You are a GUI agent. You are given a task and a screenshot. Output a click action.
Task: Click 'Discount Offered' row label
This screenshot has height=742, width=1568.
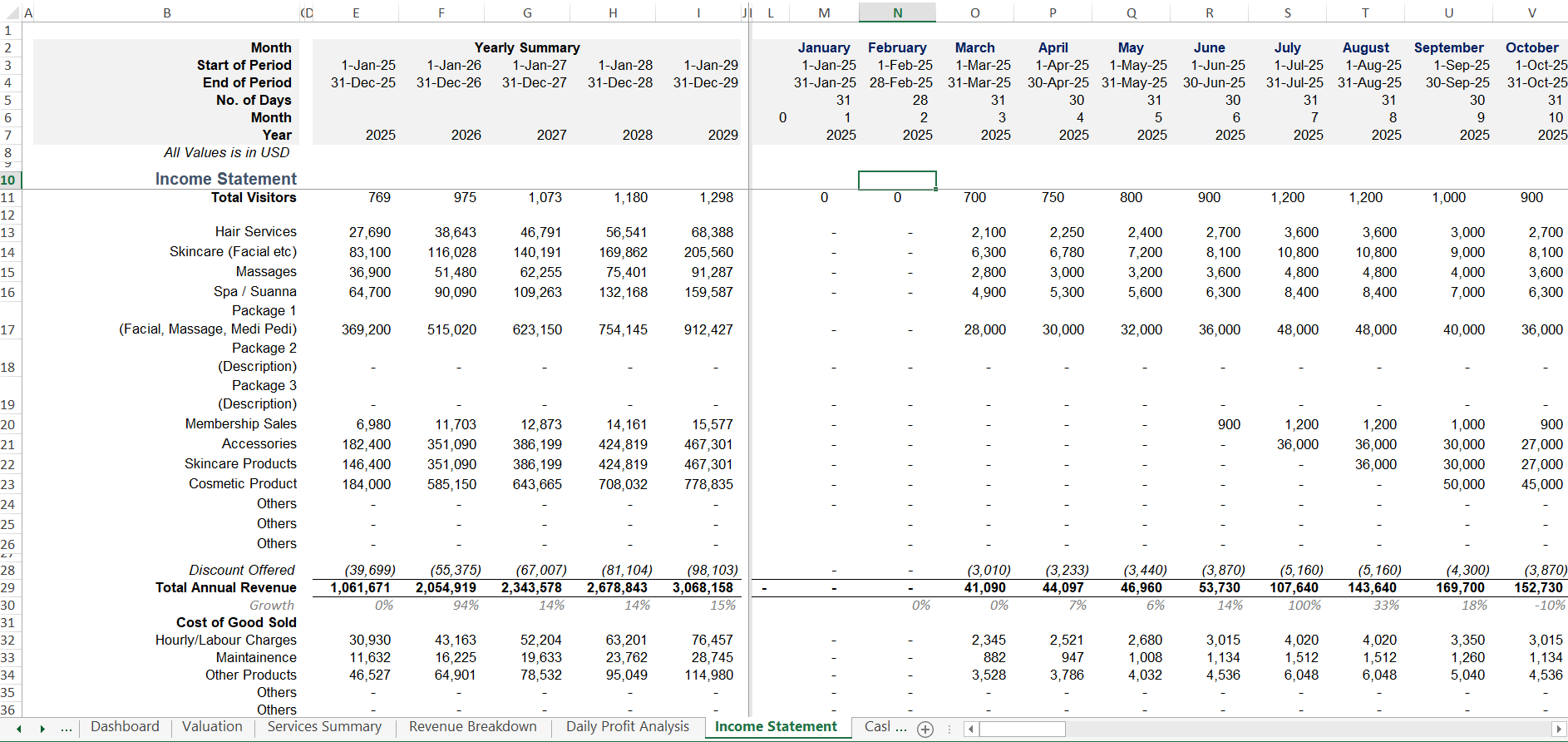click(x=242, y=571)
